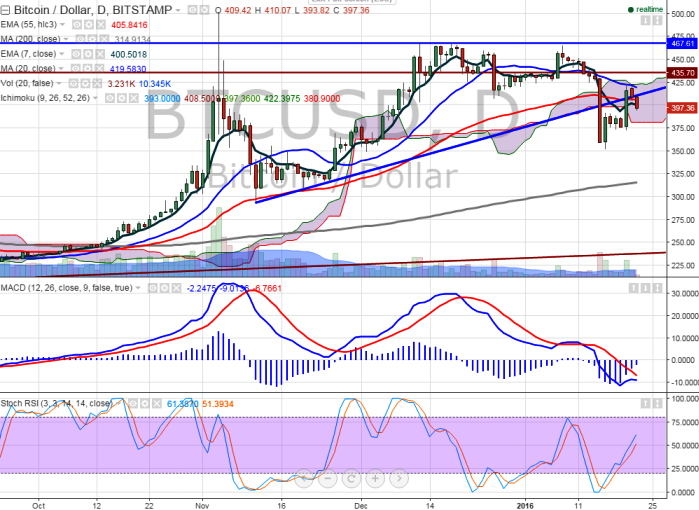699x510 pixels.
Task: Remove the MA (200, close) indicator
Action: (x=103, y=39)
